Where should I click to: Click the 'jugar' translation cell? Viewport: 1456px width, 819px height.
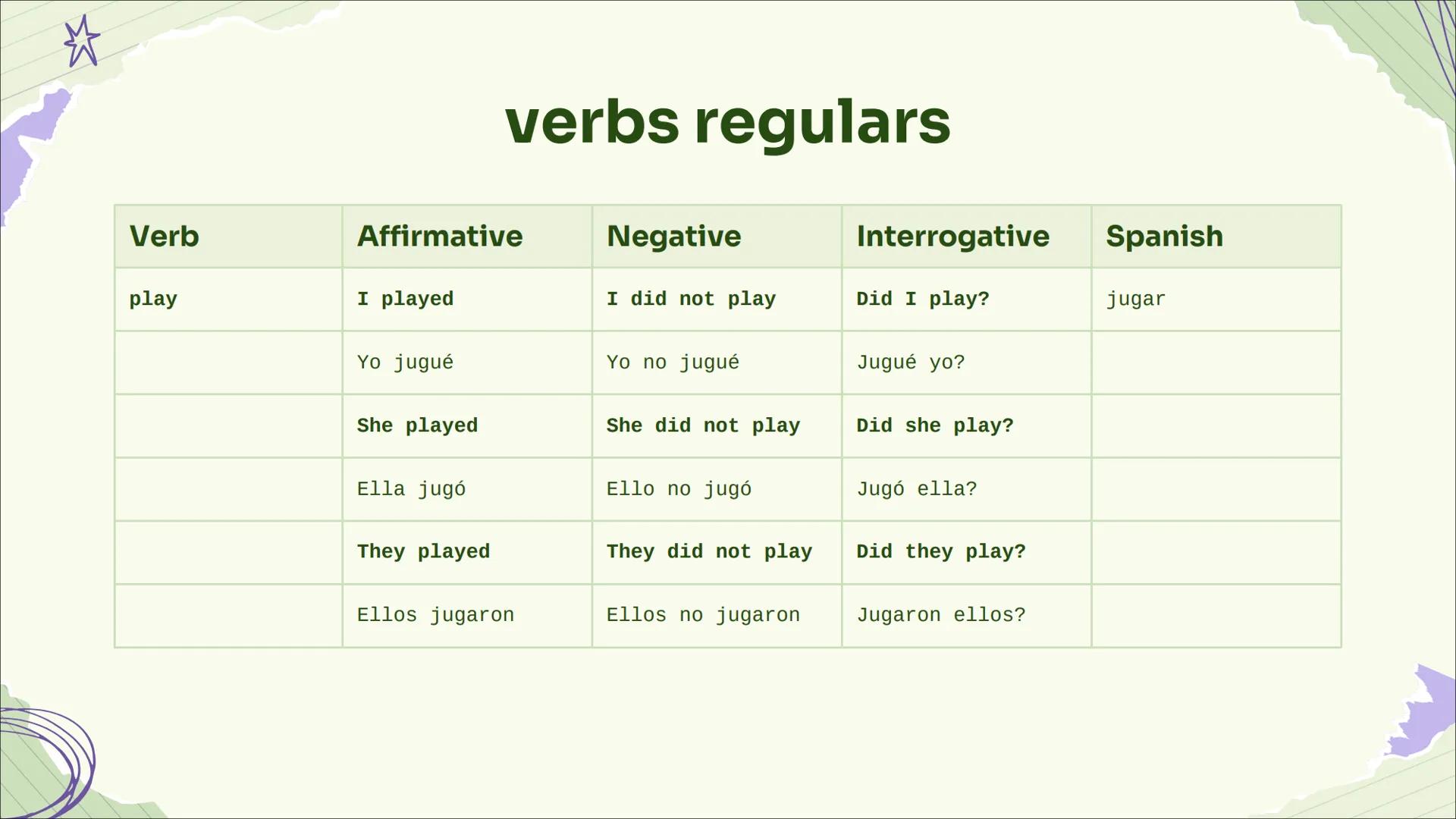click(1135, 299)
